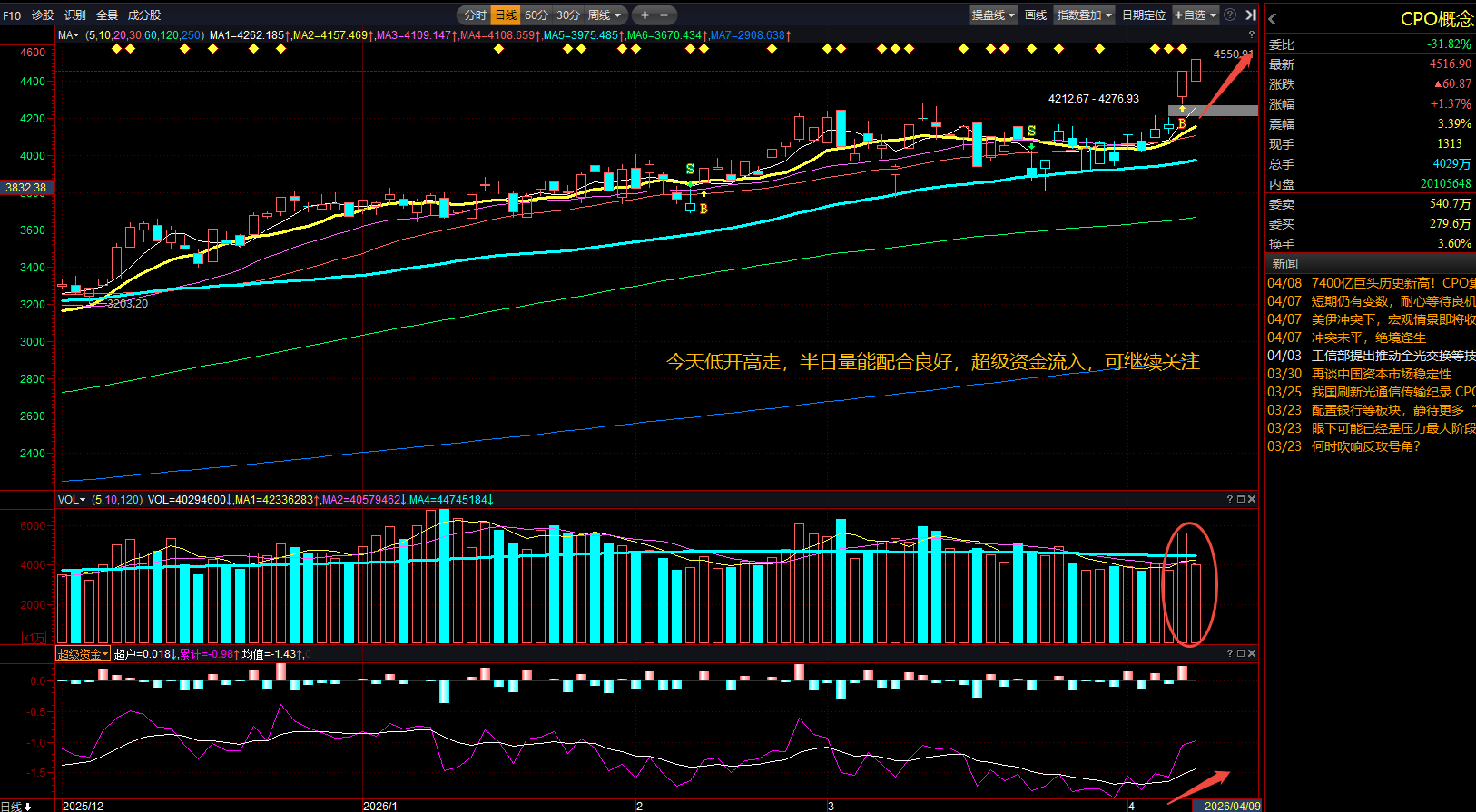Click back arrow beside CPO概念 title
The image size is (1476, 812).
pos(1273,19)
